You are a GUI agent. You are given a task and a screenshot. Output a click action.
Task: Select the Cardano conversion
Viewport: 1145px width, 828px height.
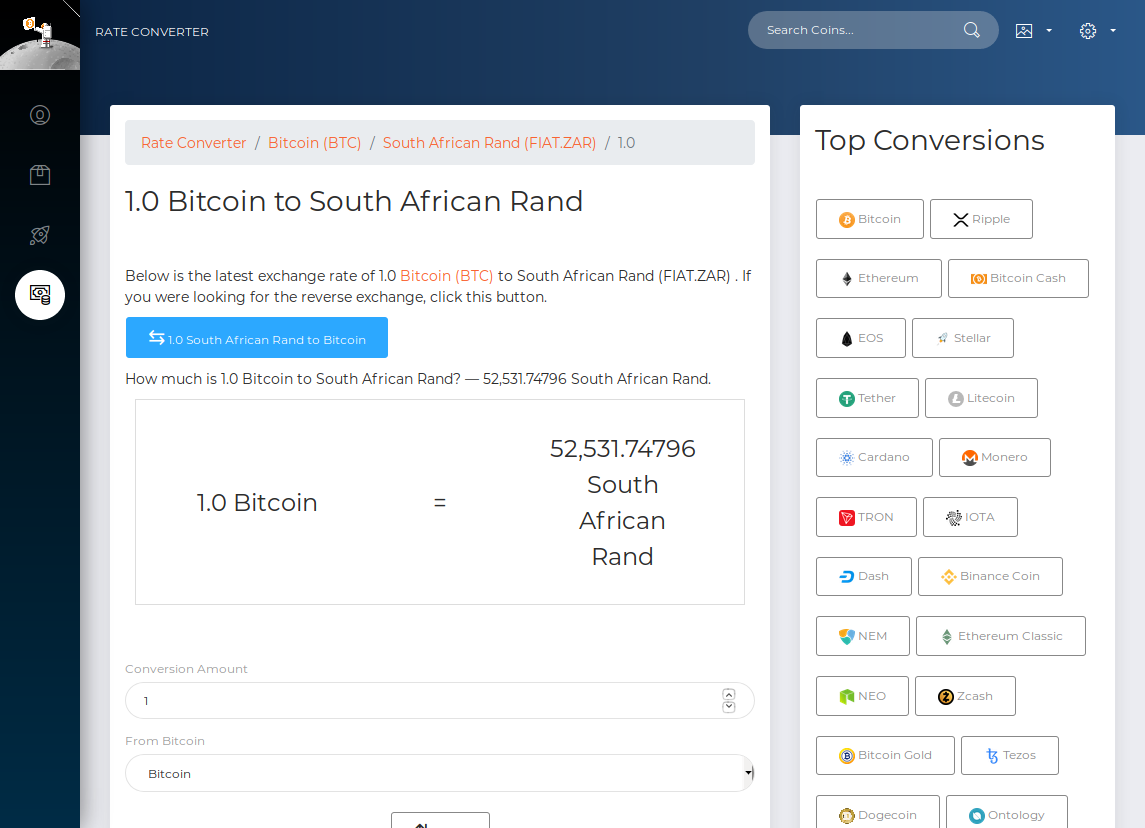[x=874, y=457]
